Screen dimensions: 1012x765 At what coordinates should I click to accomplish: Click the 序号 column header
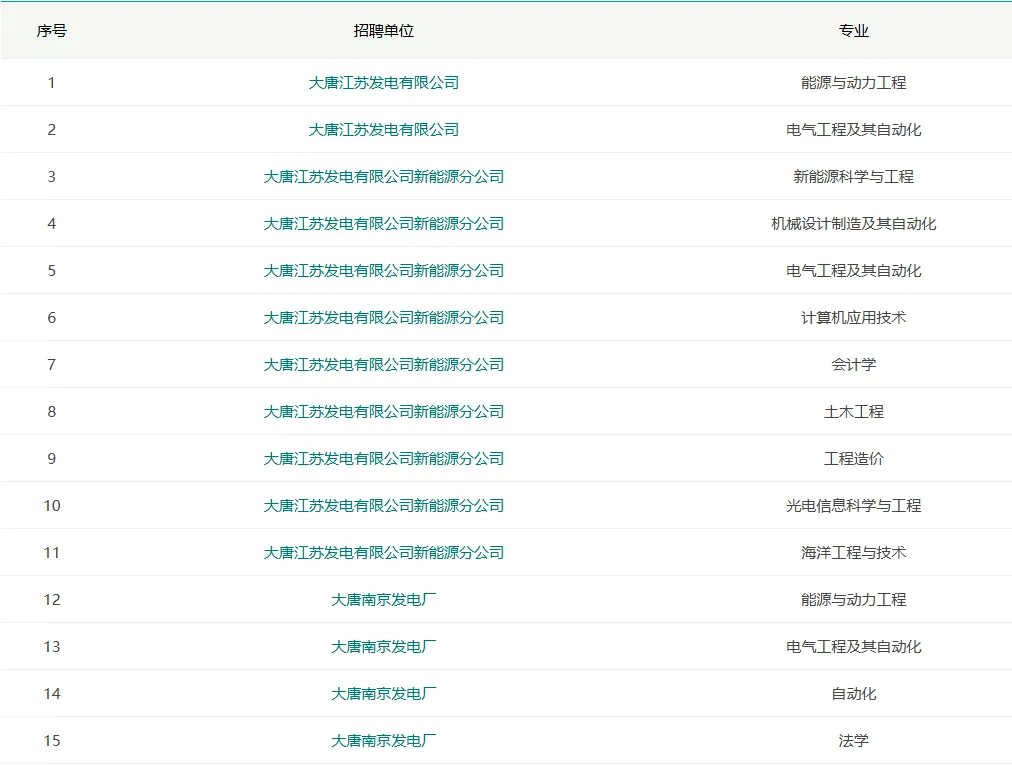pyautogui.click(x=52, y=31)
